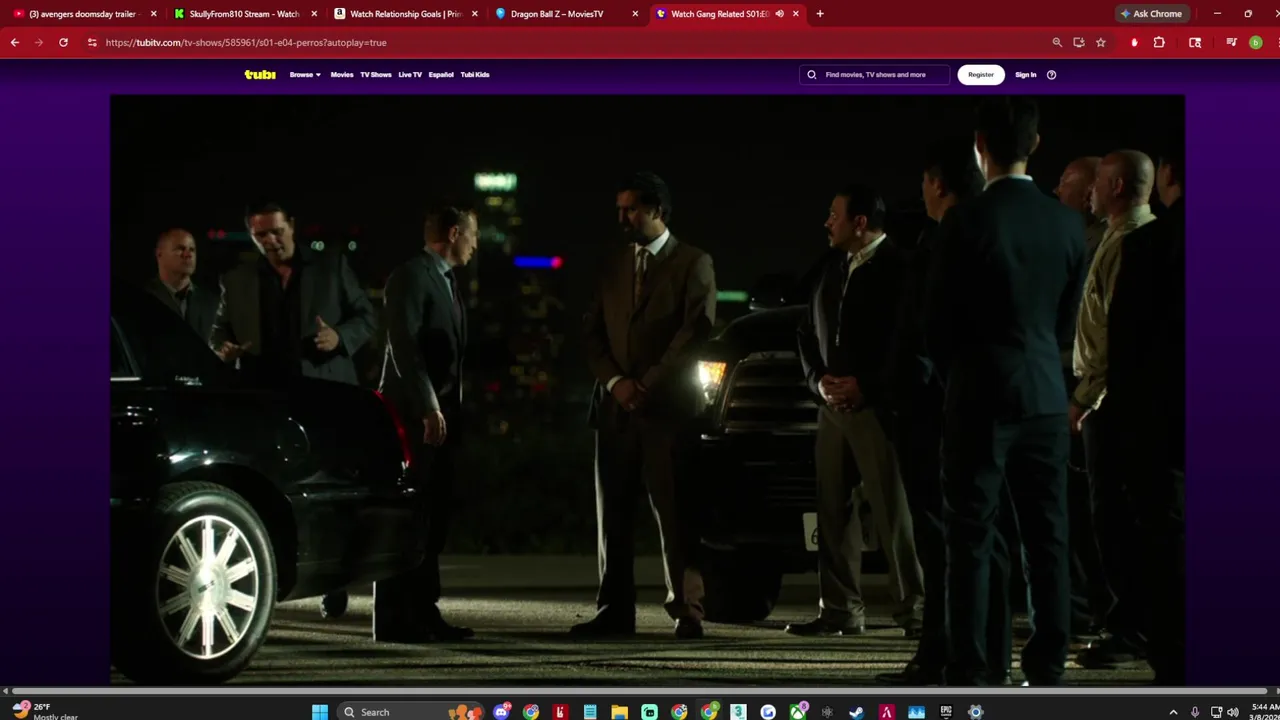
Task: Click the Tubi logo
Action: [260, 75]
